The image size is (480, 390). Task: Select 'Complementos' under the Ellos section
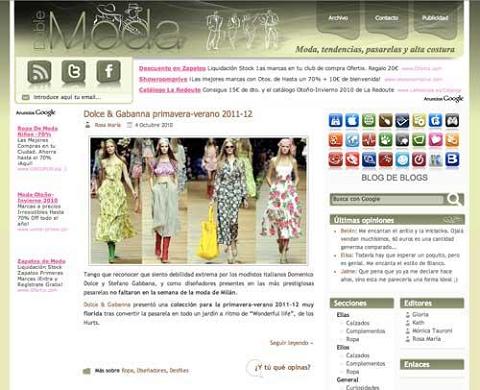coord(365,364)
